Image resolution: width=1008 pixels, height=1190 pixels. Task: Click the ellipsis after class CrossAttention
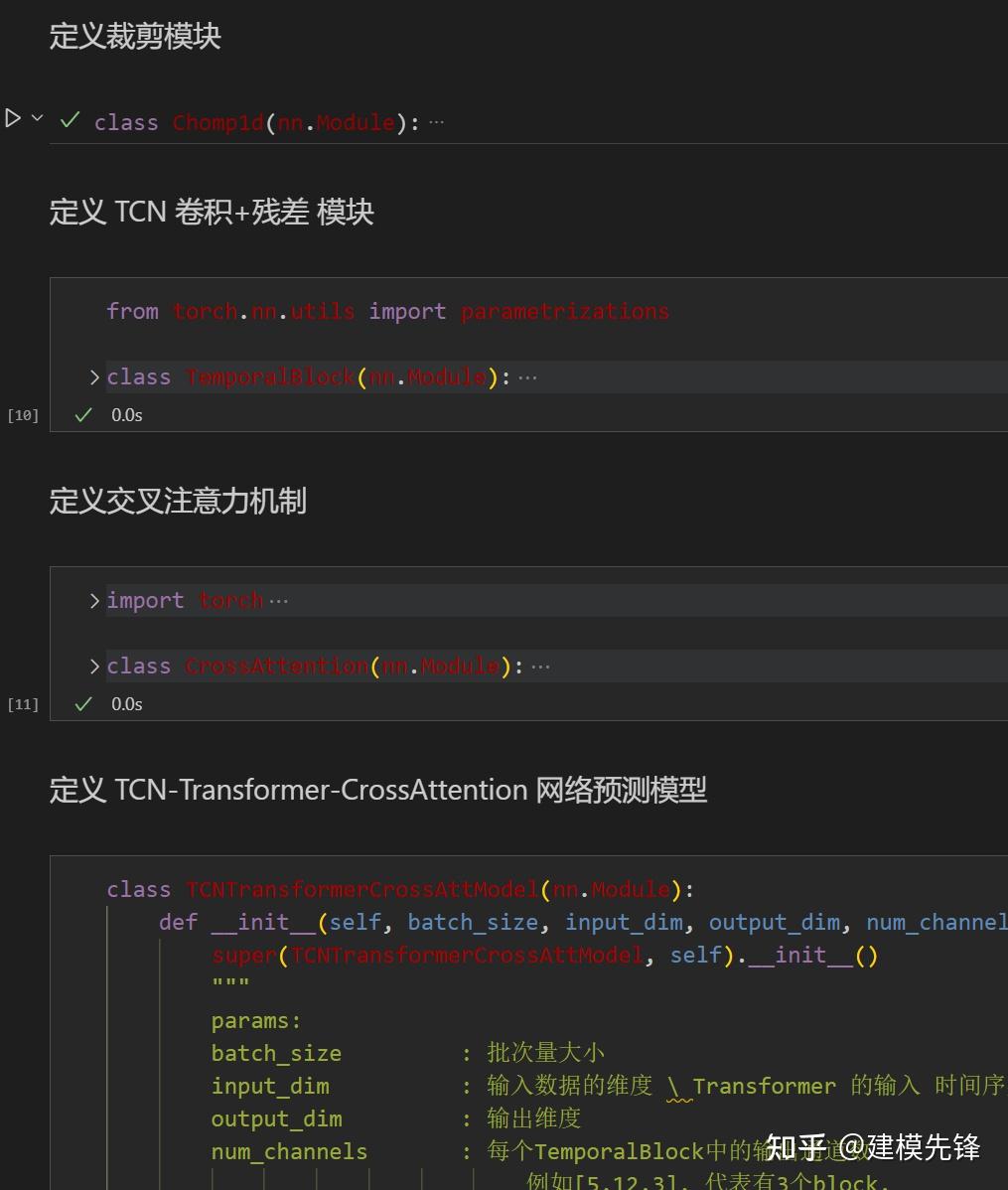click(540, 666)
